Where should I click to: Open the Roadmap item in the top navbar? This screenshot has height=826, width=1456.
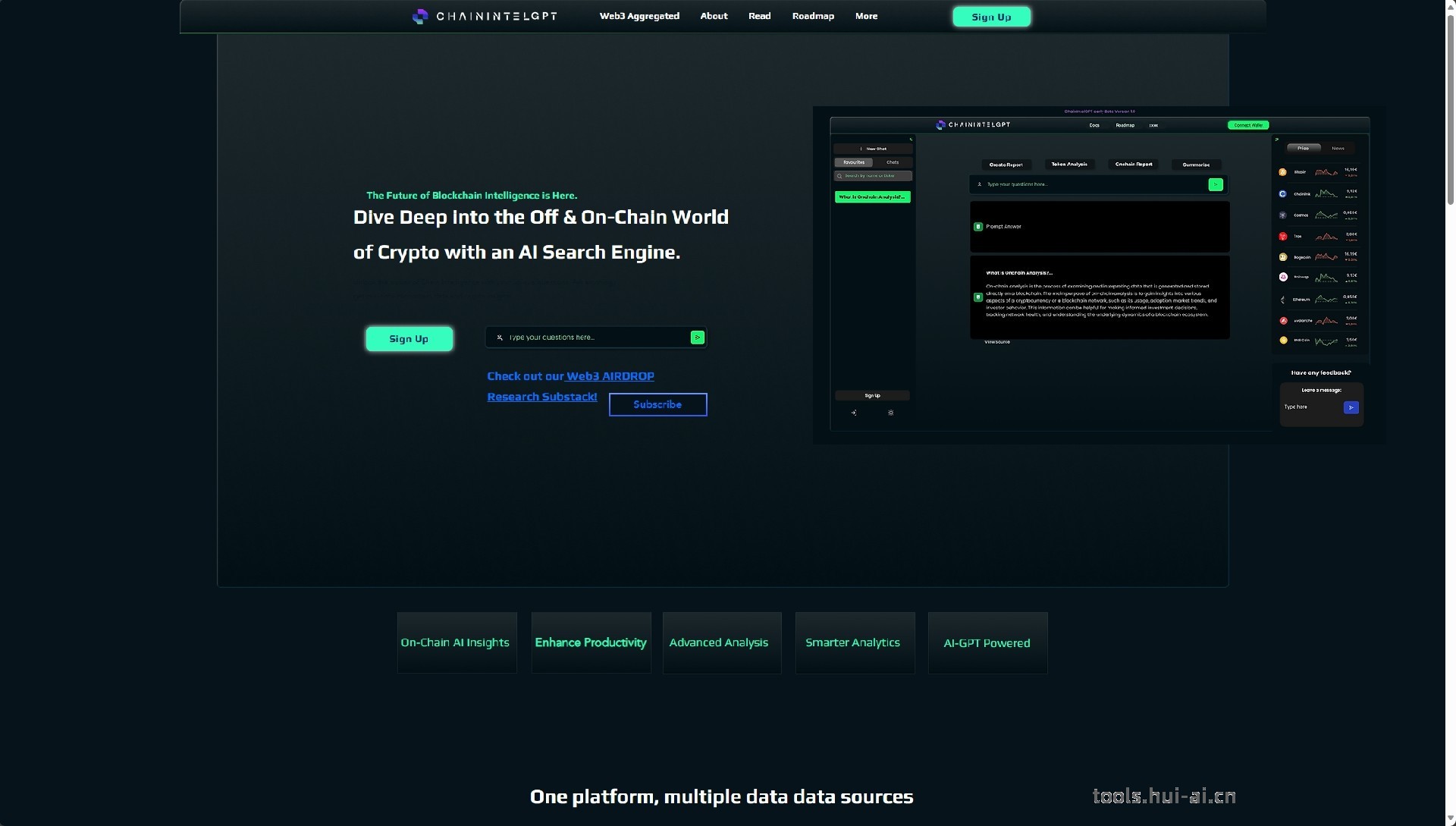point(813,16)
